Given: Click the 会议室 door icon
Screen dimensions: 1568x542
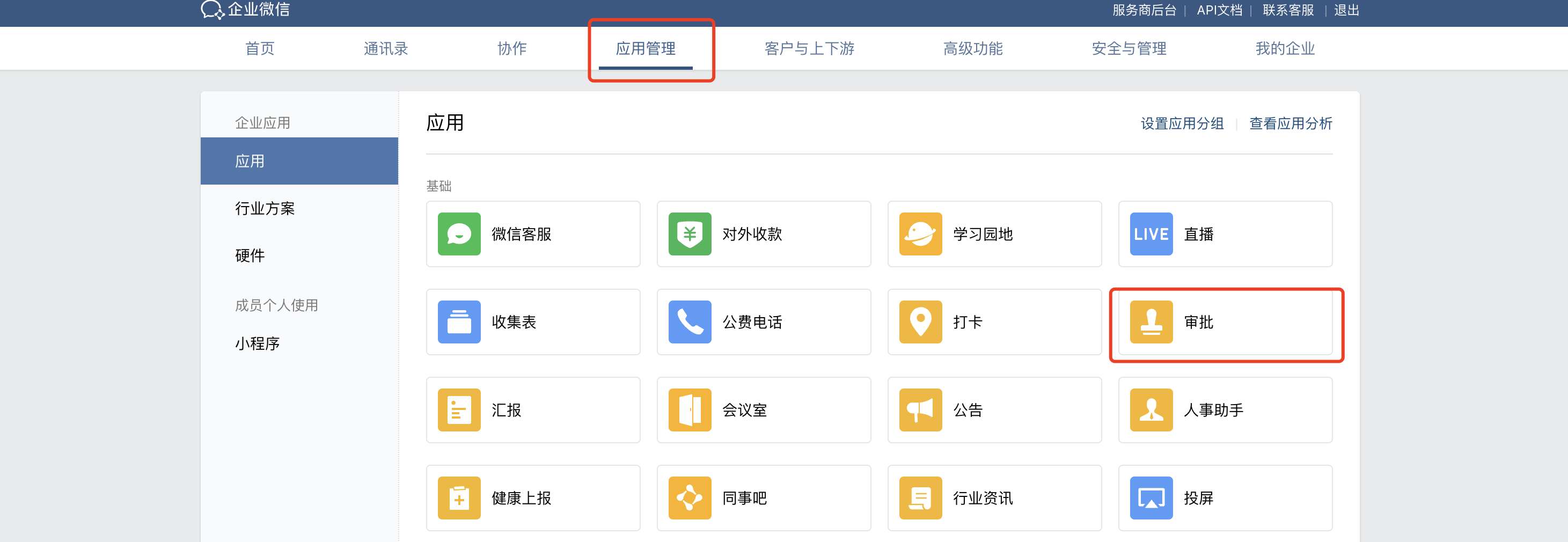Looking at the screenshot, I should 690,410.
